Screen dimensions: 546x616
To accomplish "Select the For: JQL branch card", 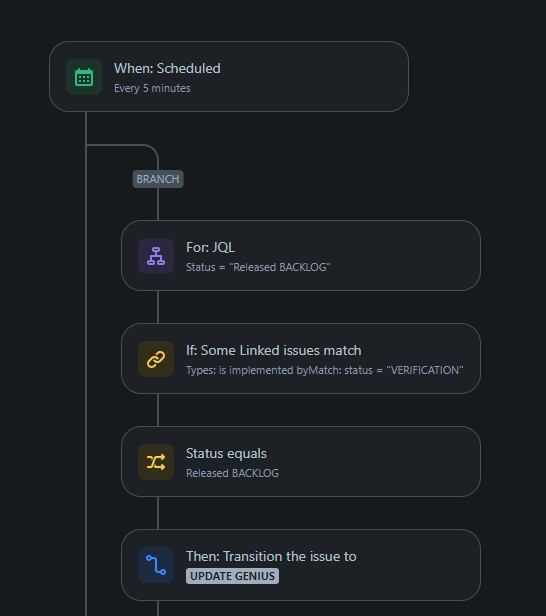I will pyautogui.click(x=301, y=256).
